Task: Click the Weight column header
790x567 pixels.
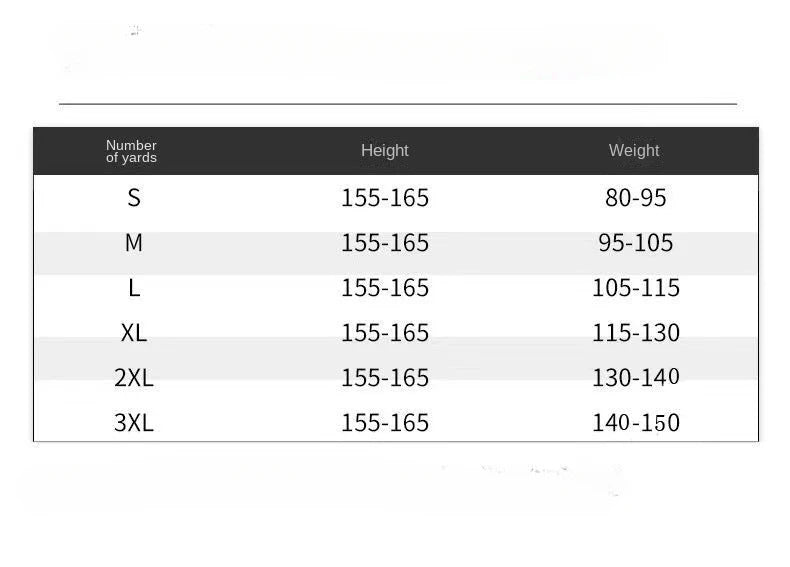Action: pos(634,150)
